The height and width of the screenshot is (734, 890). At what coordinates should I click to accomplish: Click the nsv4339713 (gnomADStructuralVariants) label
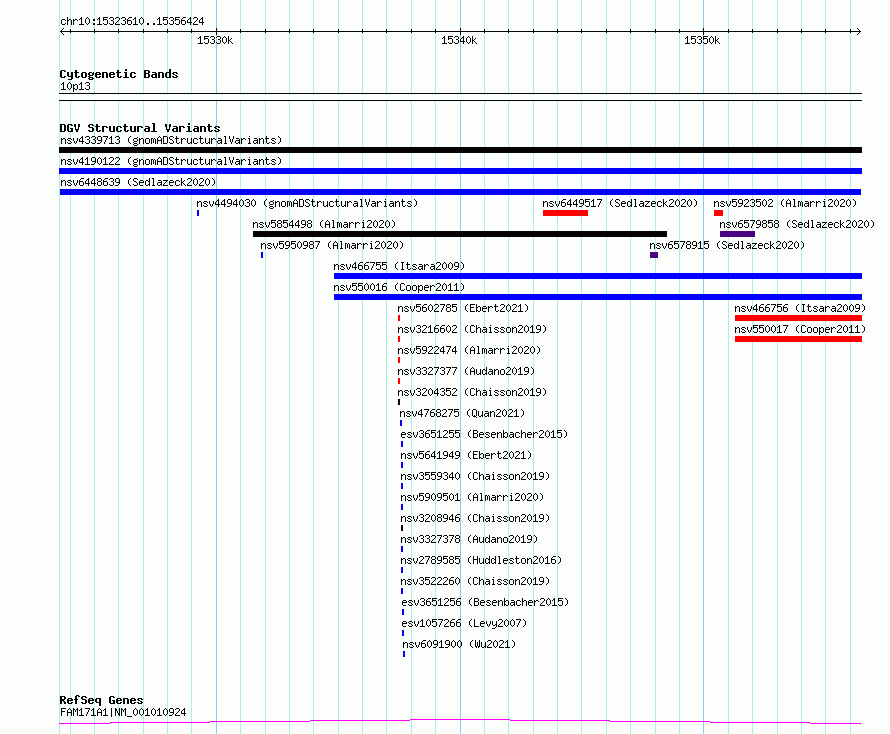[171, 140]
